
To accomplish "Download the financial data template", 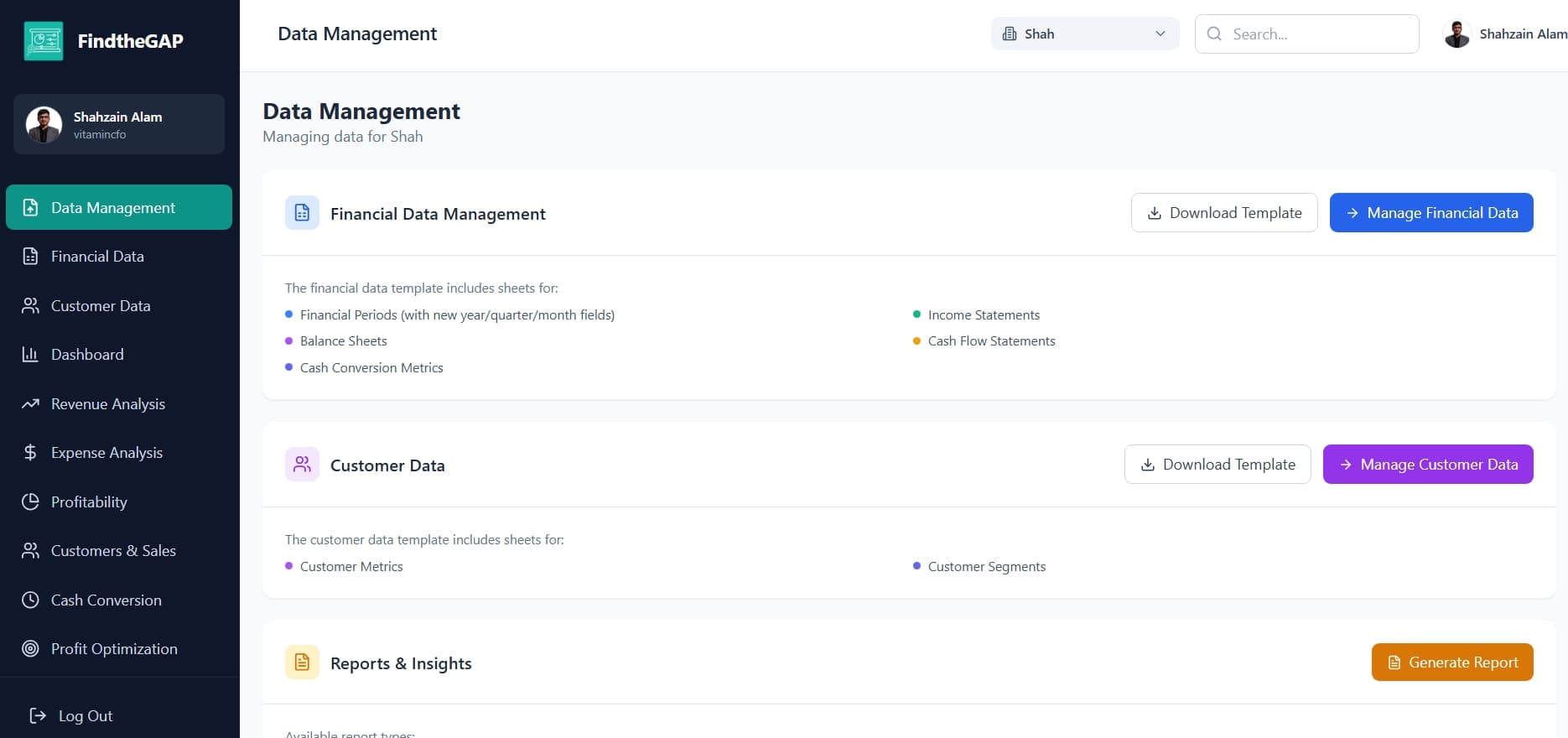I will tap(1224, 213).
